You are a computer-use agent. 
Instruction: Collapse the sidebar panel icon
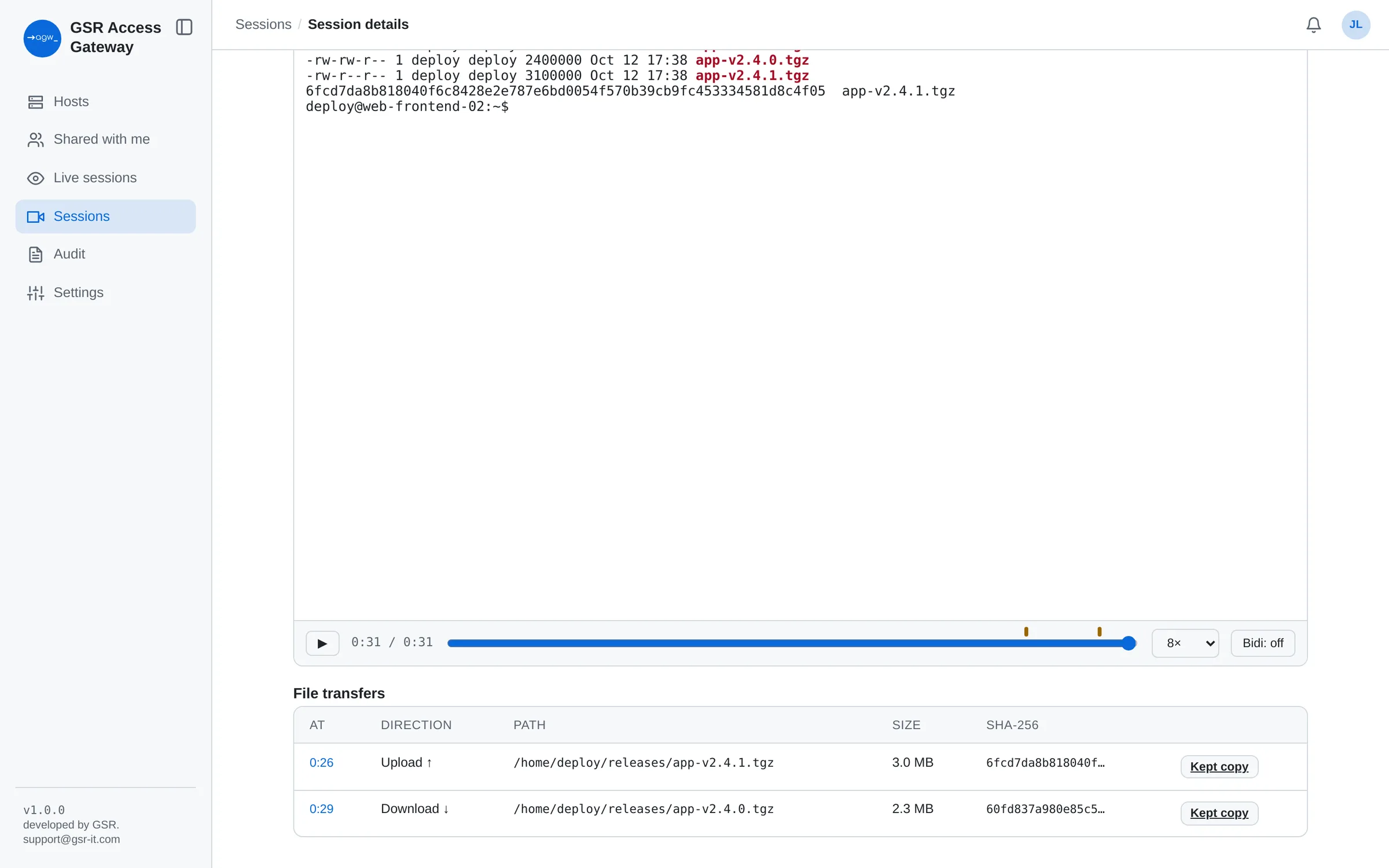click(x=184, y=27)
